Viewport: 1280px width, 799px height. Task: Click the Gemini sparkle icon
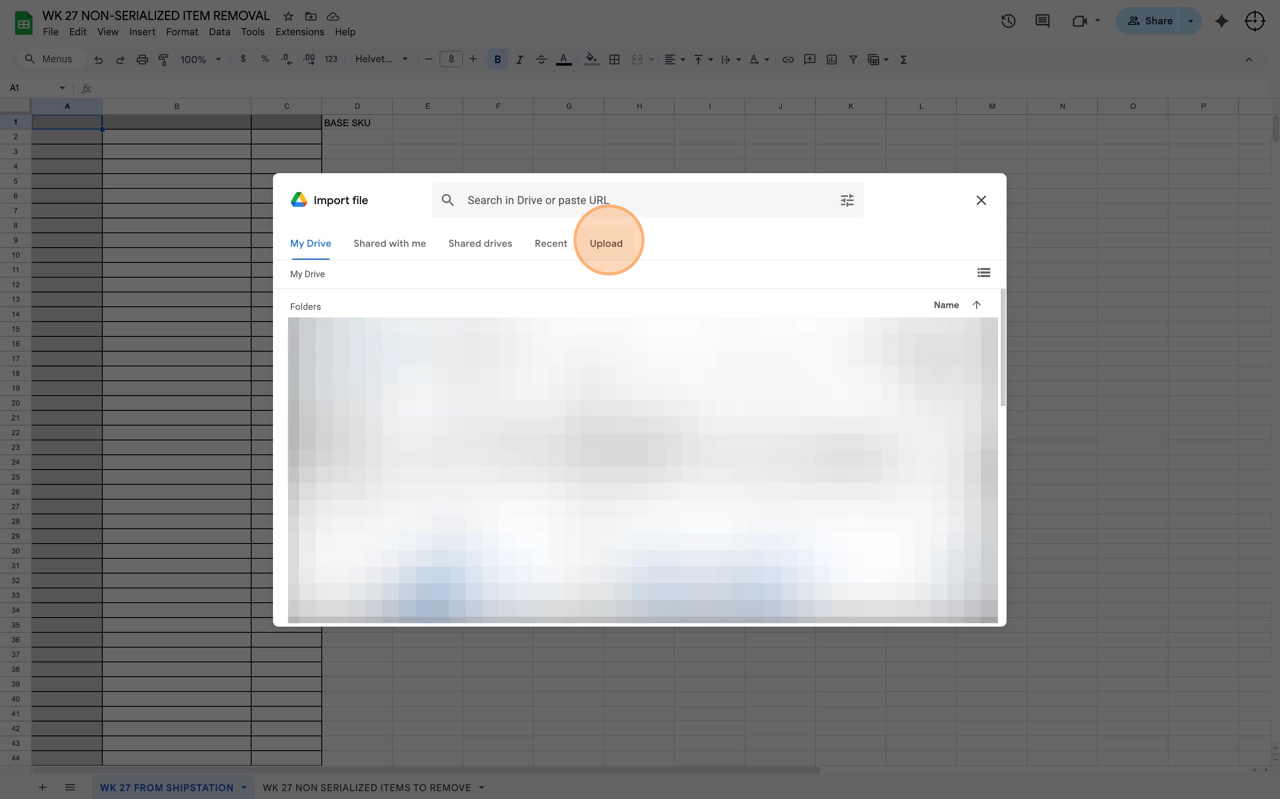tap(1221, 21)
